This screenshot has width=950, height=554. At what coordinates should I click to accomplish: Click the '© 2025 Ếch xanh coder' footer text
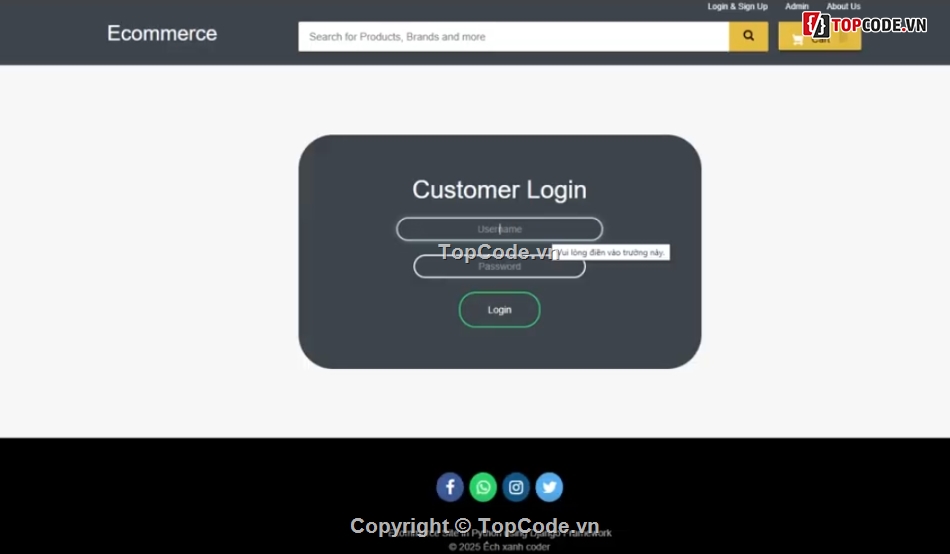499,547
